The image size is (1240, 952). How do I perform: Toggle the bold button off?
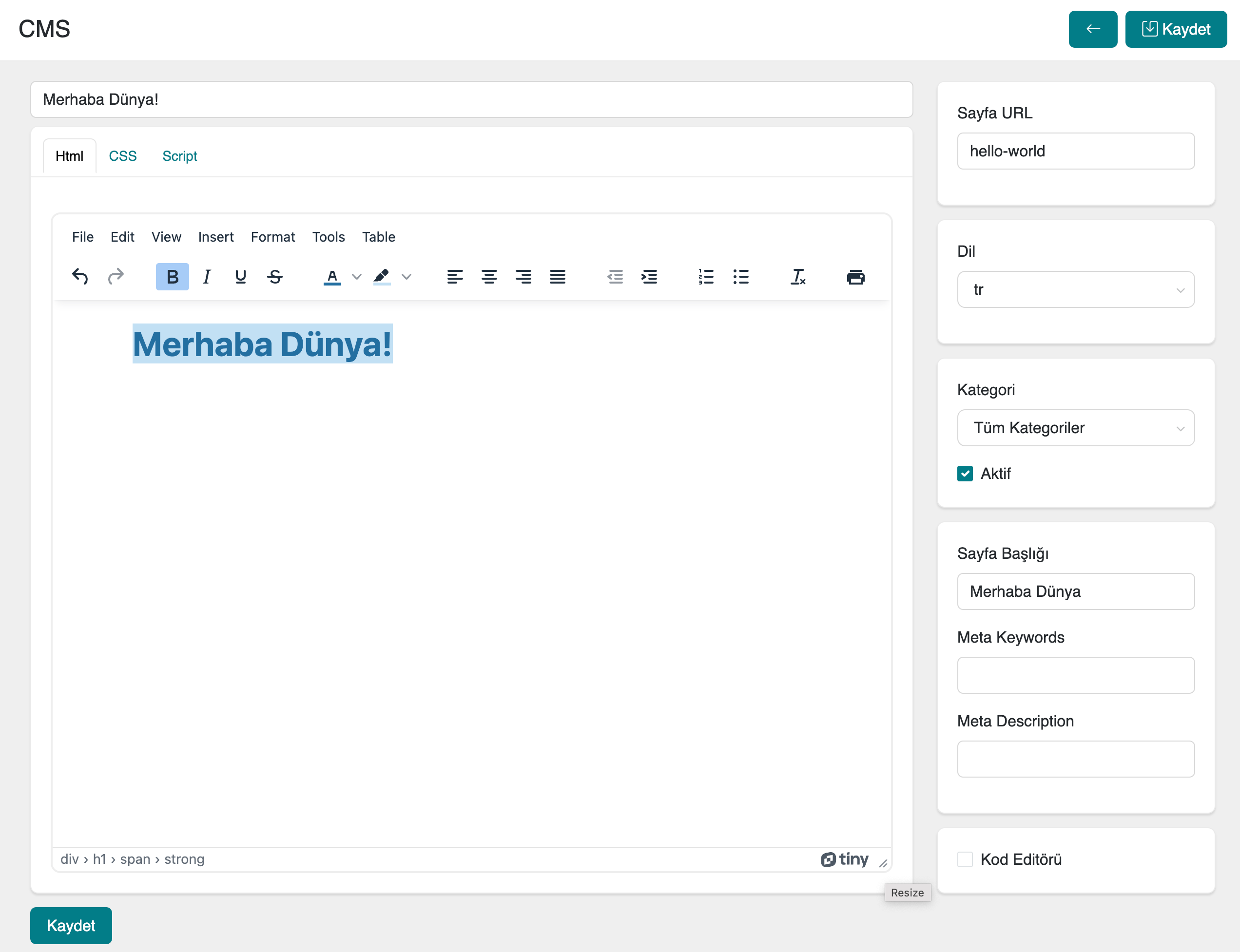173,277
